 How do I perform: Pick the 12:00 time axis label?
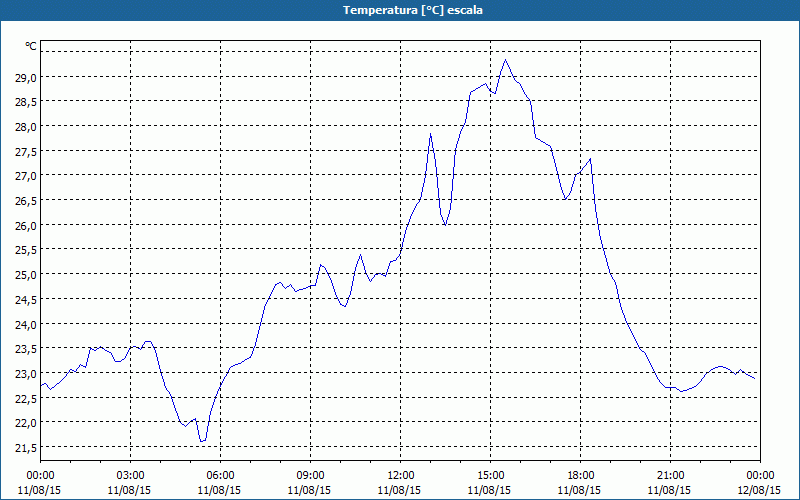tap(401, 476)
